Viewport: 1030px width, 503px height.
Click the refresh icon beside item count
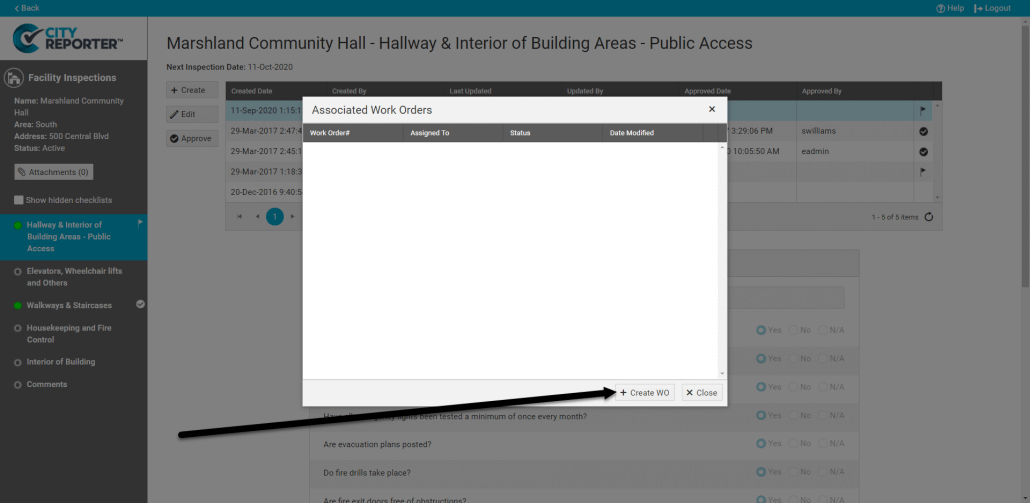tap(929, 217)
